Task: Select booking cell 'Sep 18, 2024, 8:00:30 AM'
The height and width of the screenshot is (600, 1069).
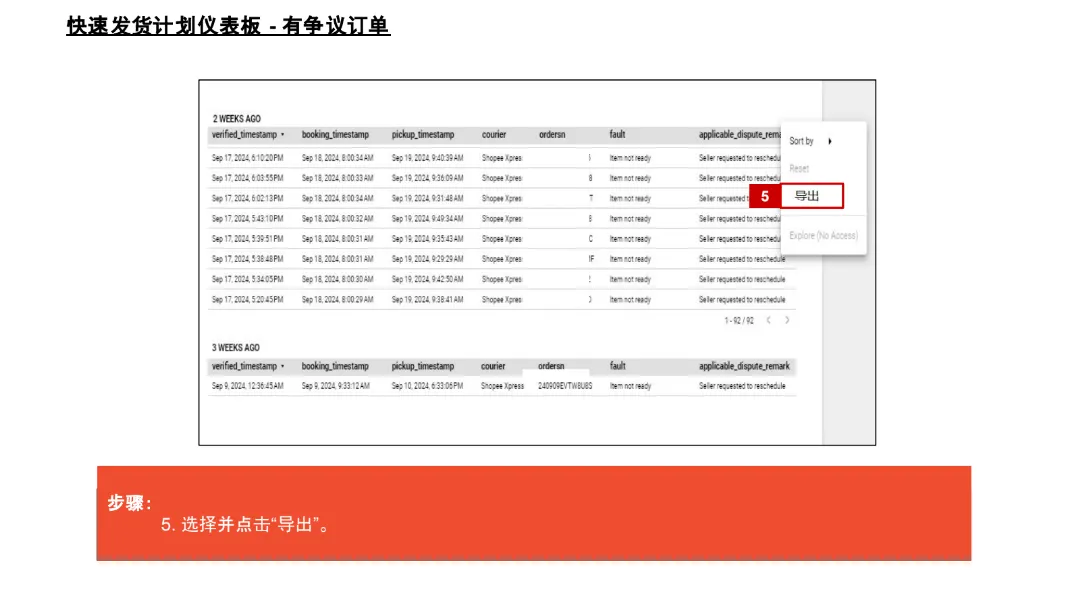Action: click(x=337, y=280)
